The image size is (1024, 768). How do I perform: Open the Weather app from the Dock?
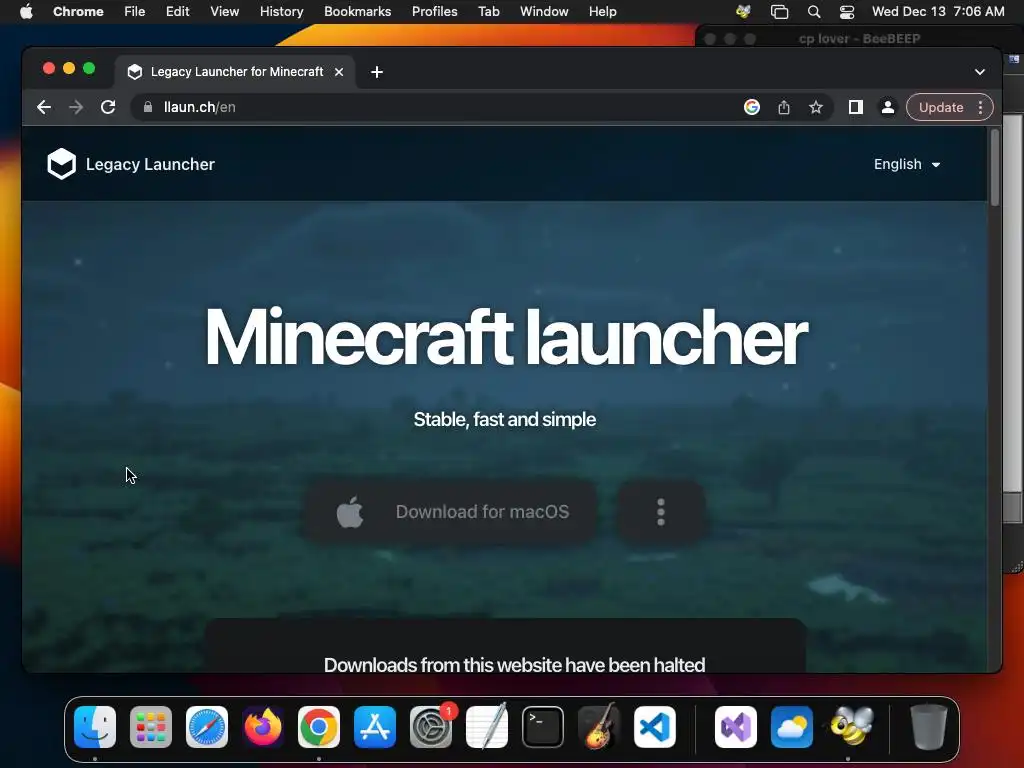[792, 727]
